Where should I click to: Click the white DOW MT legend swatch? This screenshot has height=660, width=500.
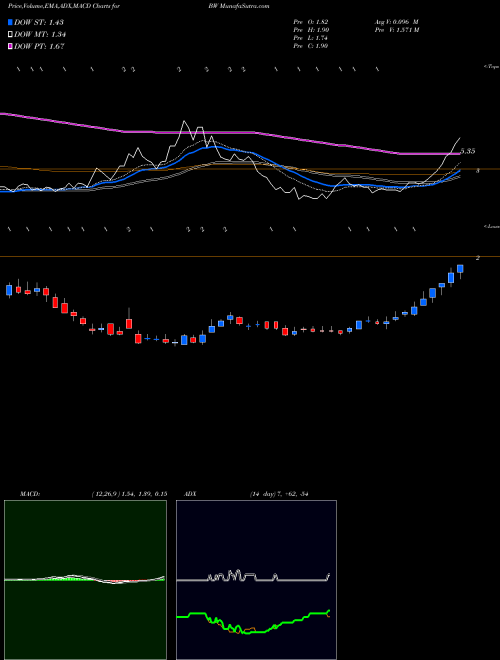(x=10, y=35)
